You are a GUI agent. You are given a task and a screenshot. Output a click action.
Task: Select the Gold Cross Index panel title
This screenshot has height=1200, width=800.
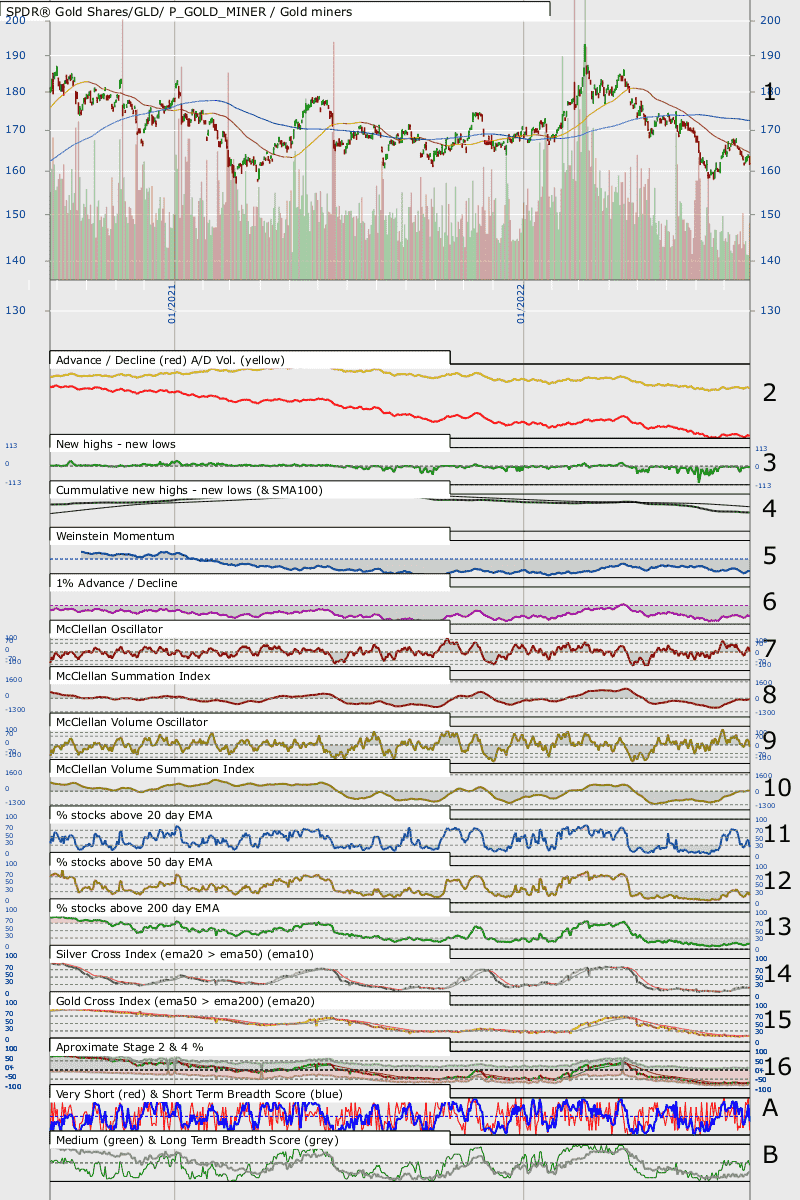185,1001
